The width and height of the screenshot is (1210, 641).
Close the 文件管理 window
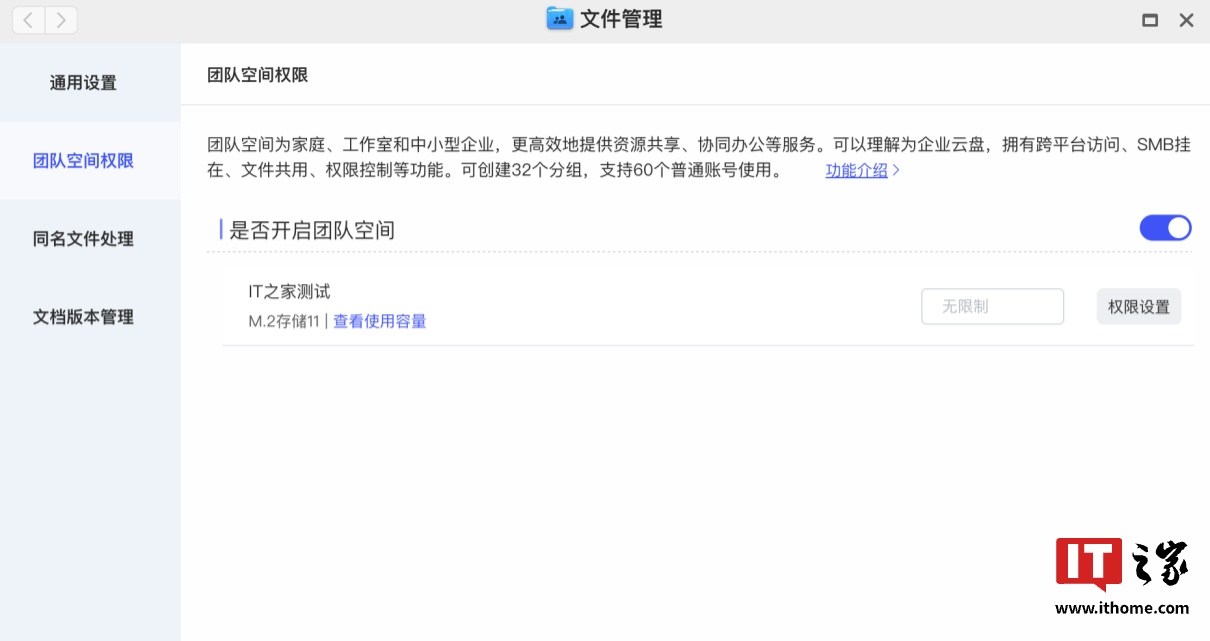pos(1186,20)
